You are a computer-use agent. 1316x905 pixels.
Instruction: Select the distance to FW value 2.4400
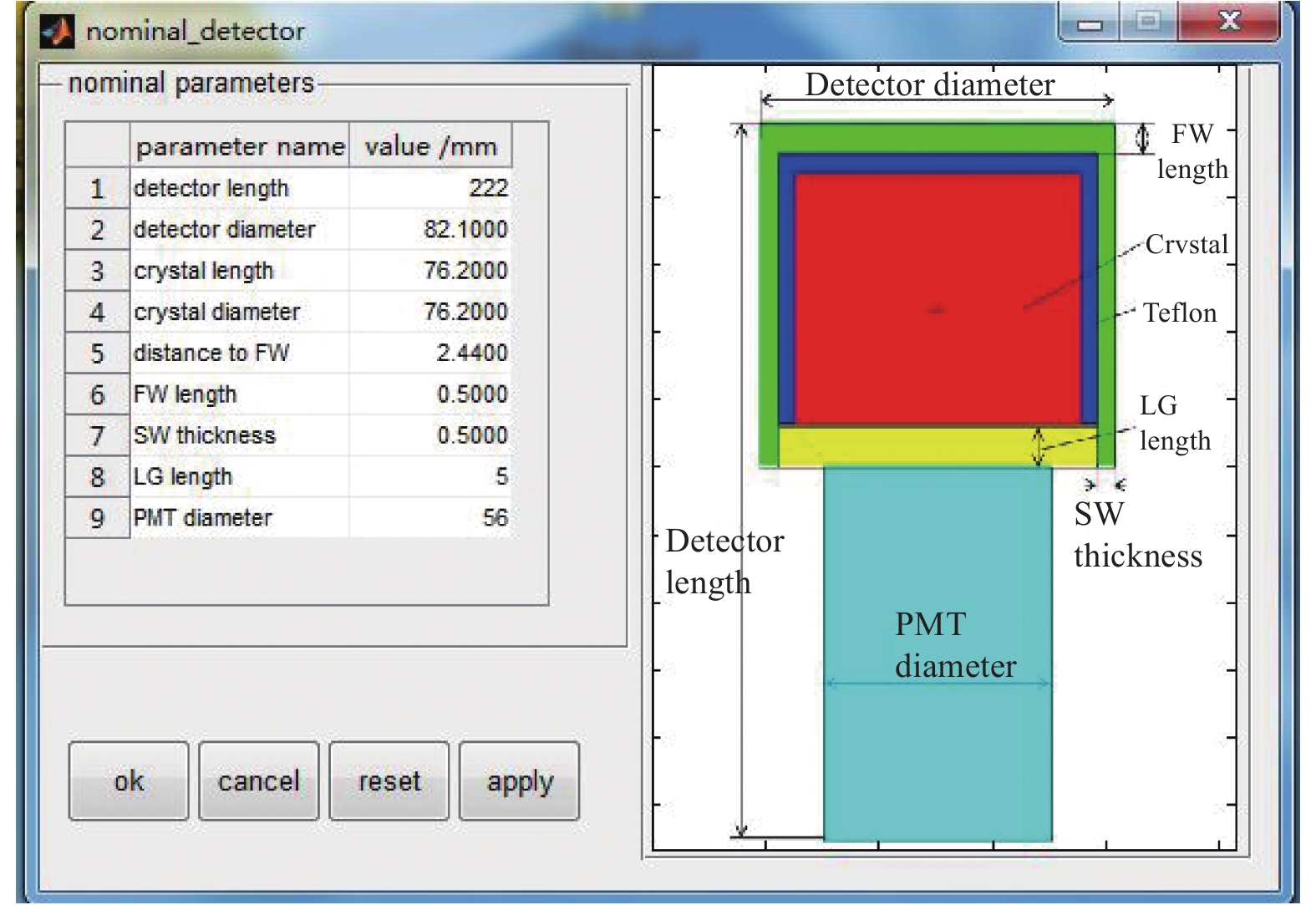[429, 353]
